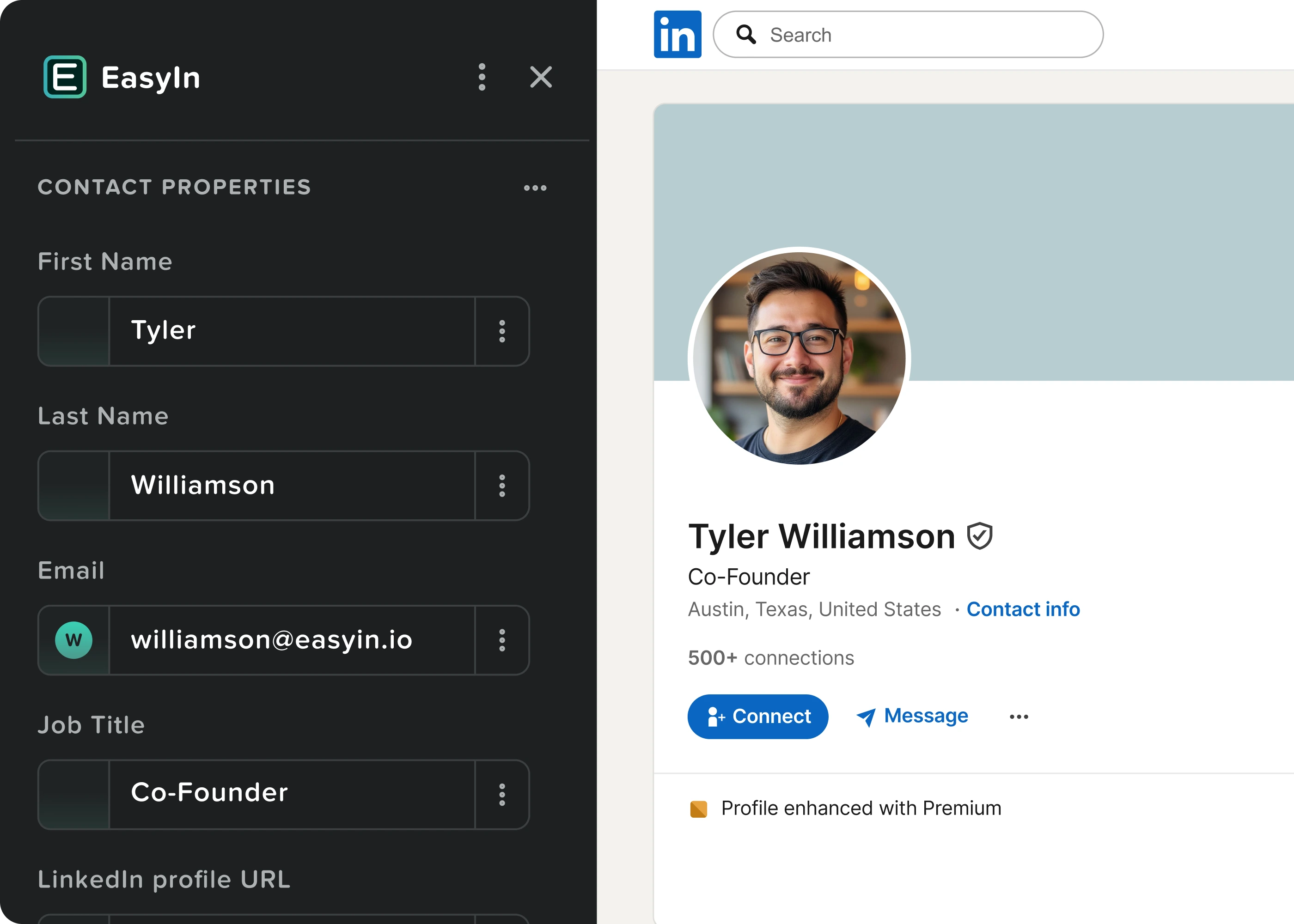1294x924 pixels.
Task: Open the Email field options menu
Action: (x=502, y=640)
